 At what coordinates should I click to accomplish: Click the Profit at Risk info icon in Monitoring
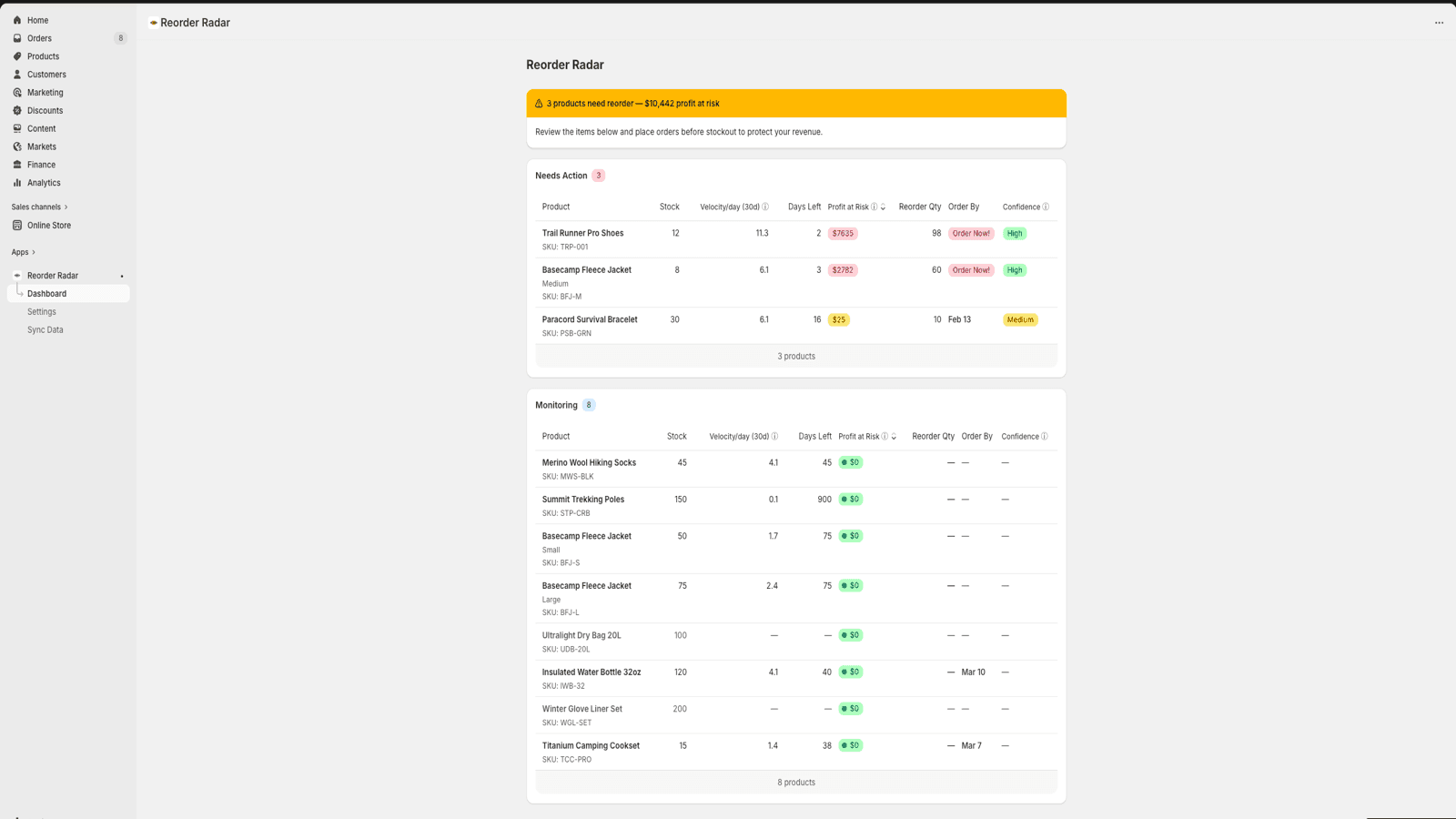tap(885, 436)
